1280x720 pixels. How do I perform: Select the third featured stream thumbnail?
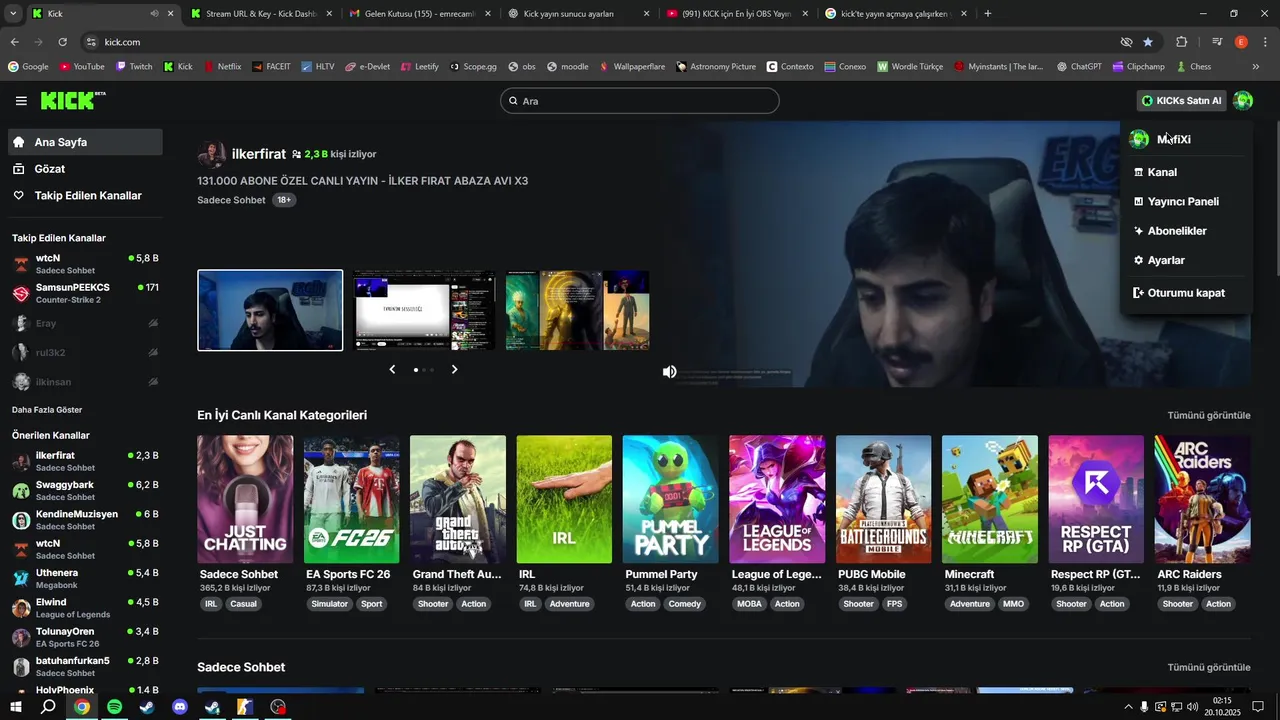point(577,310)
